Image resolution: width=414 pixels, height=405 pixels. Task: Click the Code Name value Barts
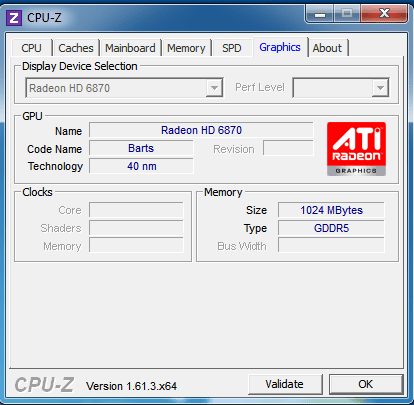(141, 148)
